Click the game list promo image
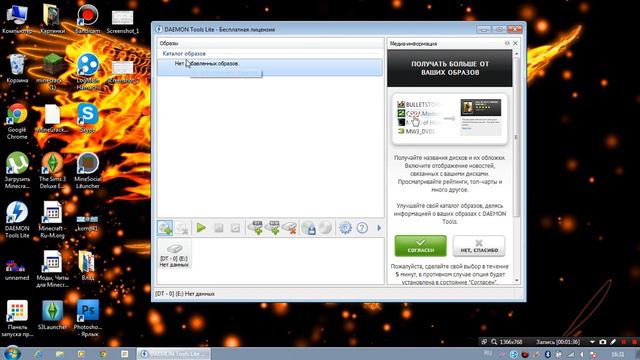Viewport: 640px width, 360px height. 449,119
